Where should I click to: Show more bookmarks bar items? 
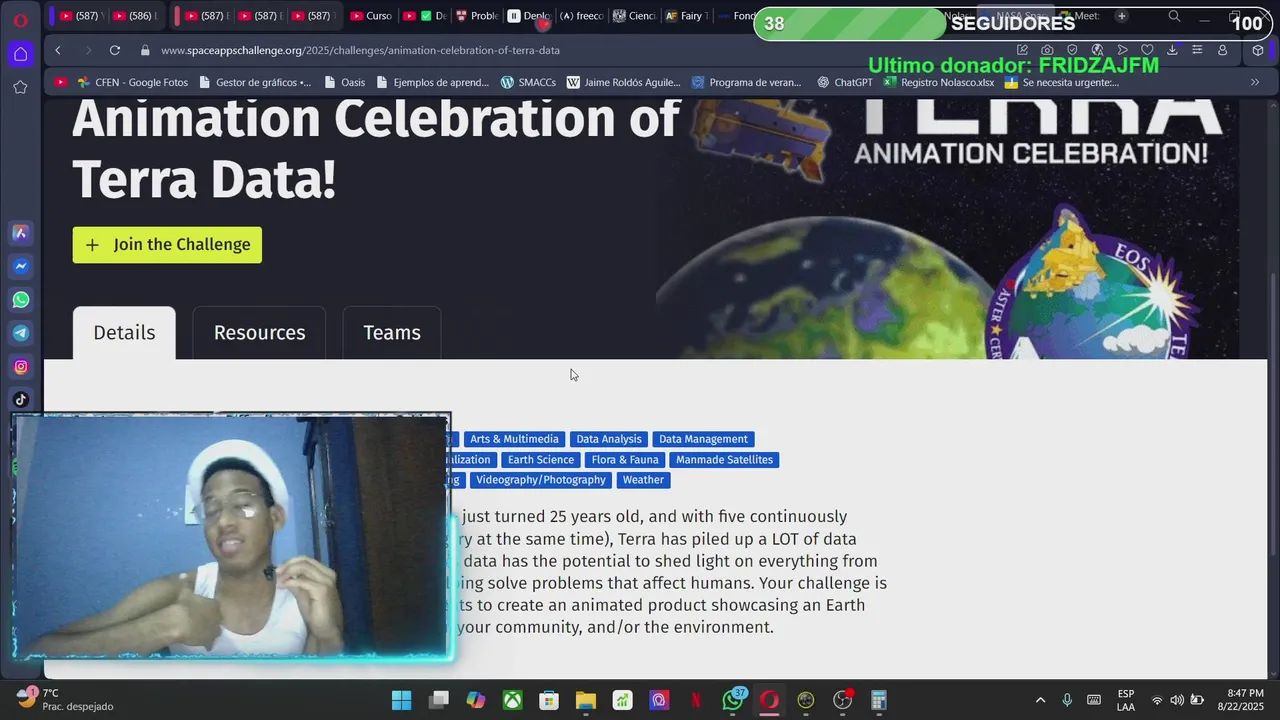(x=1255, y=82)
